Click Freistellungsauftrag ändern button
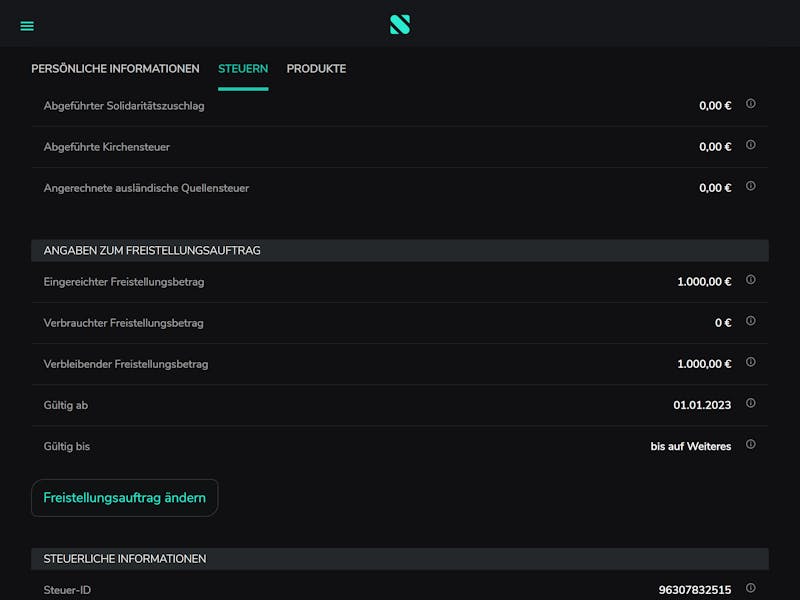Viewport: 800px width, 600px height. [x=124, y=497]
